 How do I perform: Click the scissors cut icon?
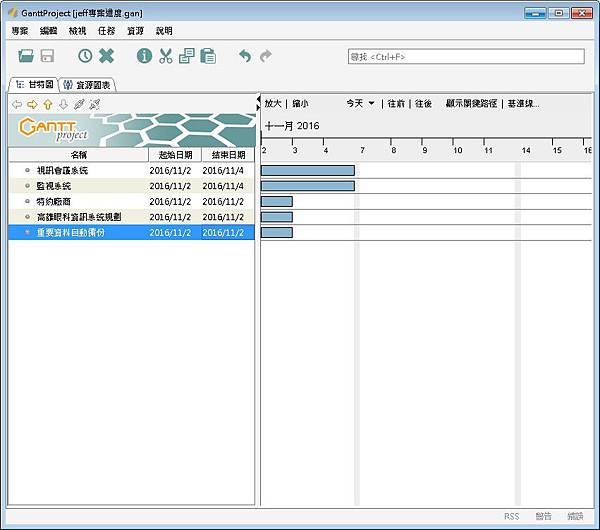tap(166, 56)
